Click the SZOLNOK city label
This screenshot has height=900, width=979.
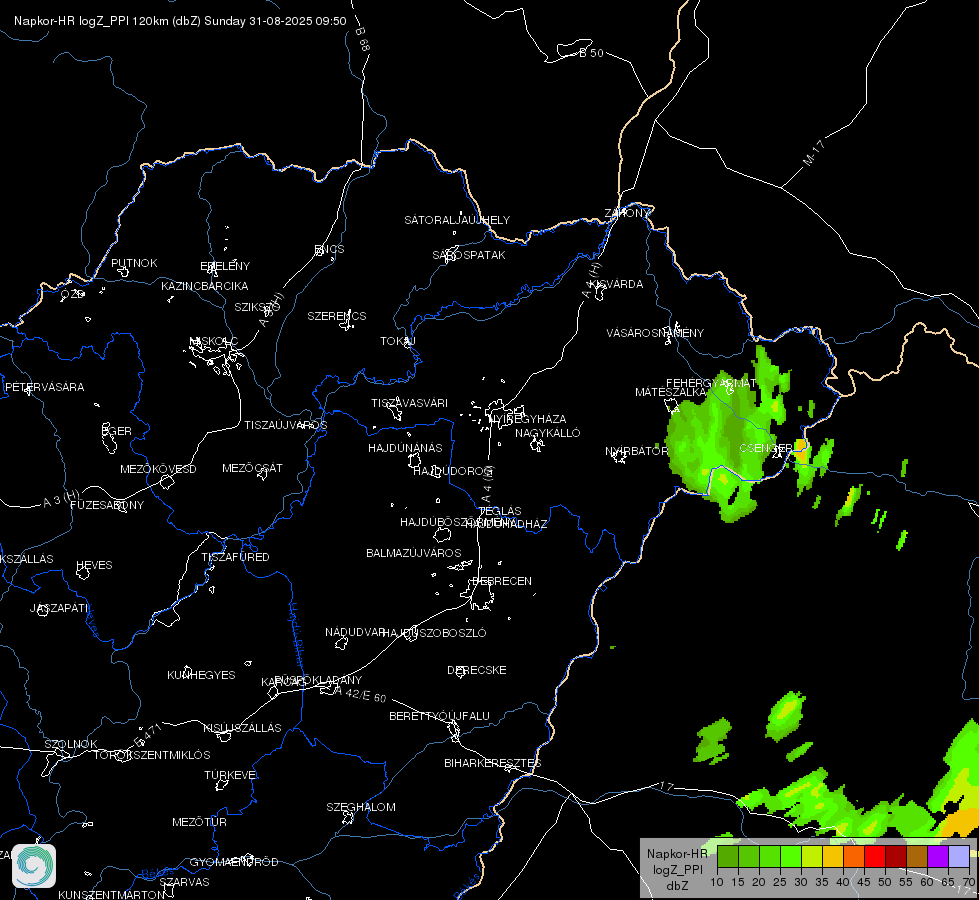point(71,744)
